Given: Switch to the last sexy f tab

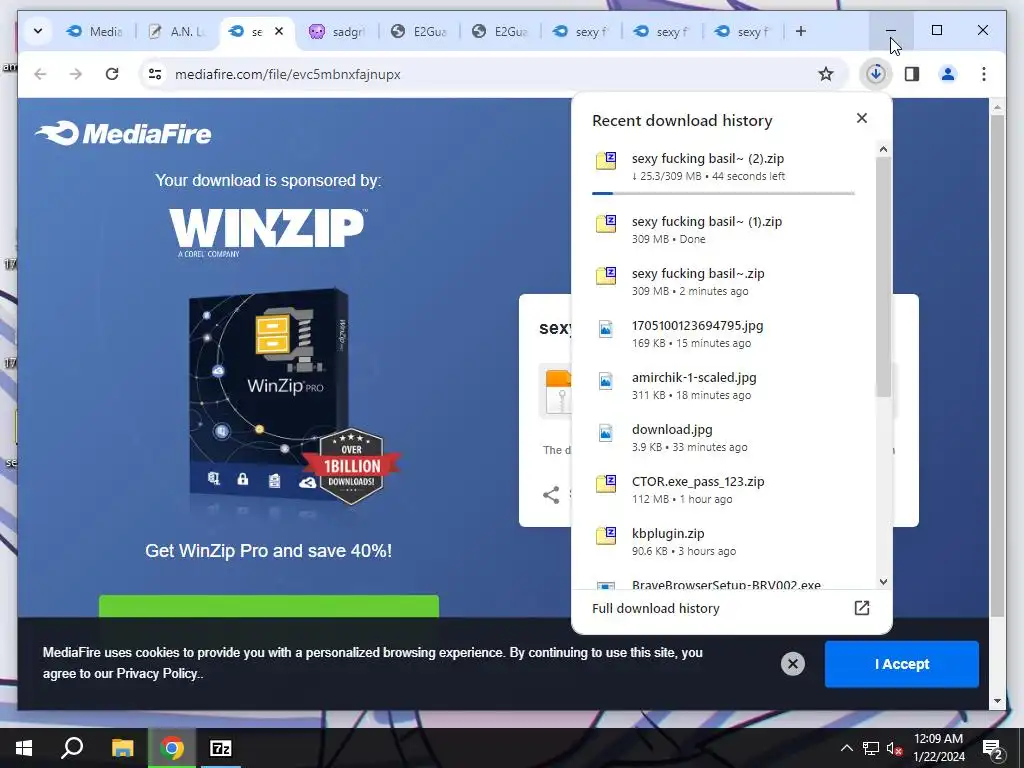Looking at the screenshot, I should click(x=743, y=31).
